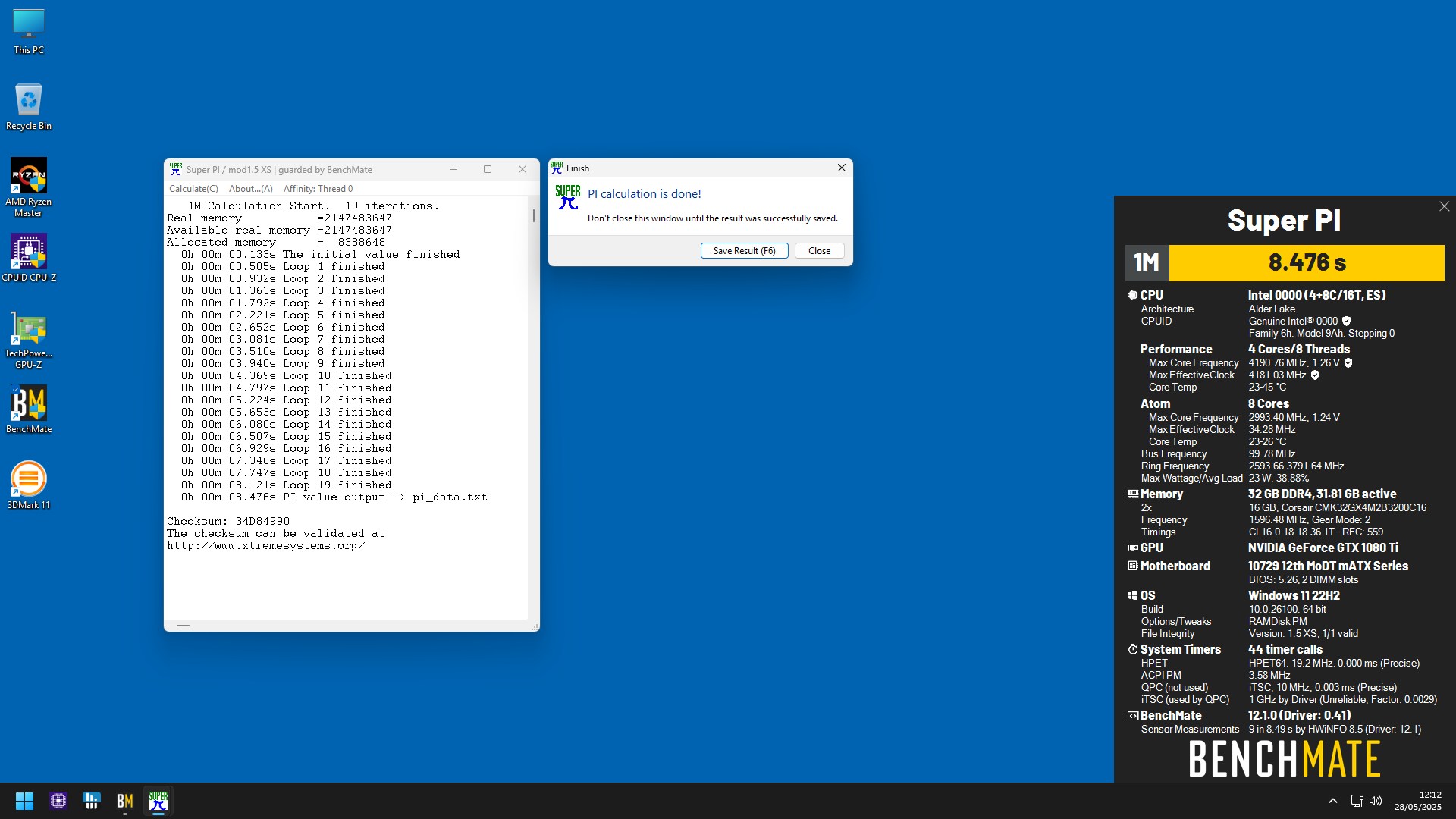Show hidden system tray icons
The image size is (1456, 819).
pyautogui.click(x=1332, y=801)
